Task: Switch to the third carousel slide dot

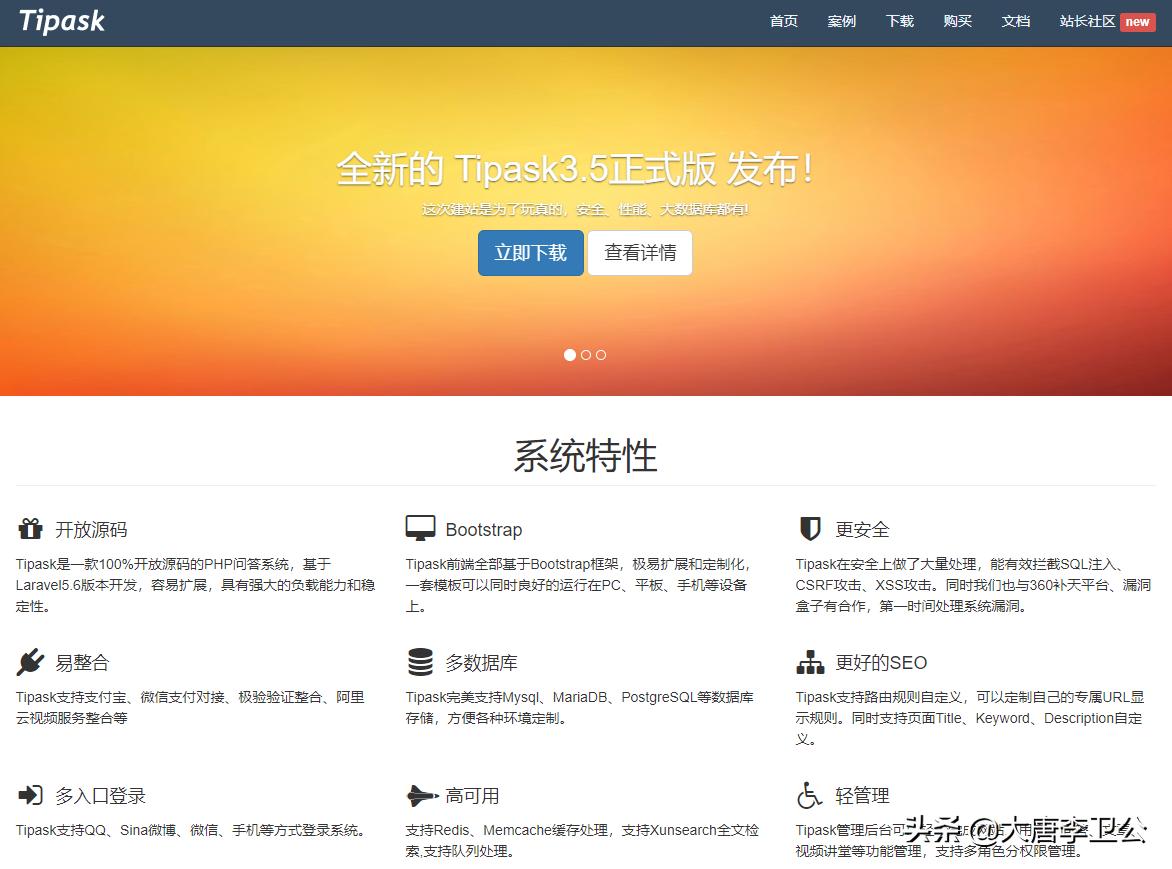Action: [x=601, y=355]
